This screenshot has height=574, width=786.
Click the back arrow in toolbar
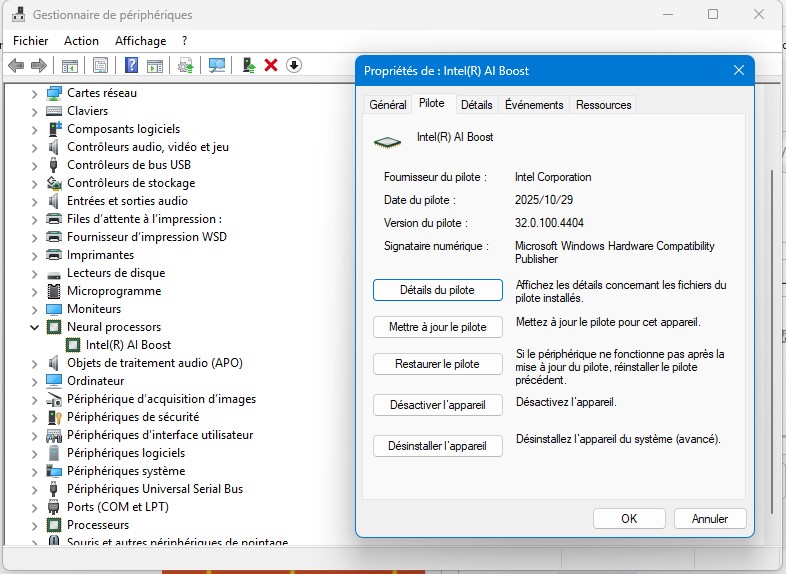[x=16, y=66]
